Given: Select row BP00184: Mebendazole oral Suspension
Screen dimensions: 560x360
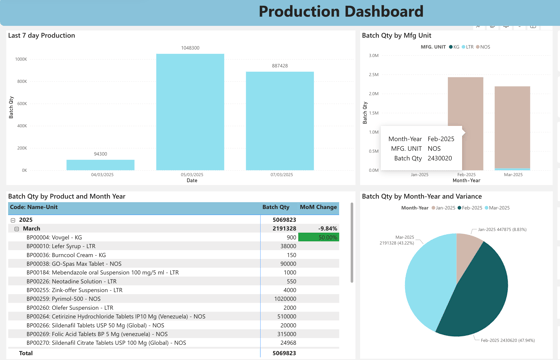Looking at the screenshot, I should click(x=174, y=272).
